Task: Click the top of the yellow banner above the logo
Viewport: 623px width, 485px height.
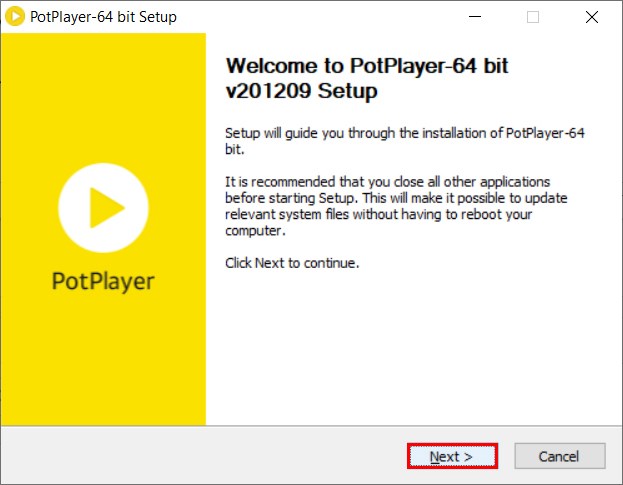Action: coord(104,80)
